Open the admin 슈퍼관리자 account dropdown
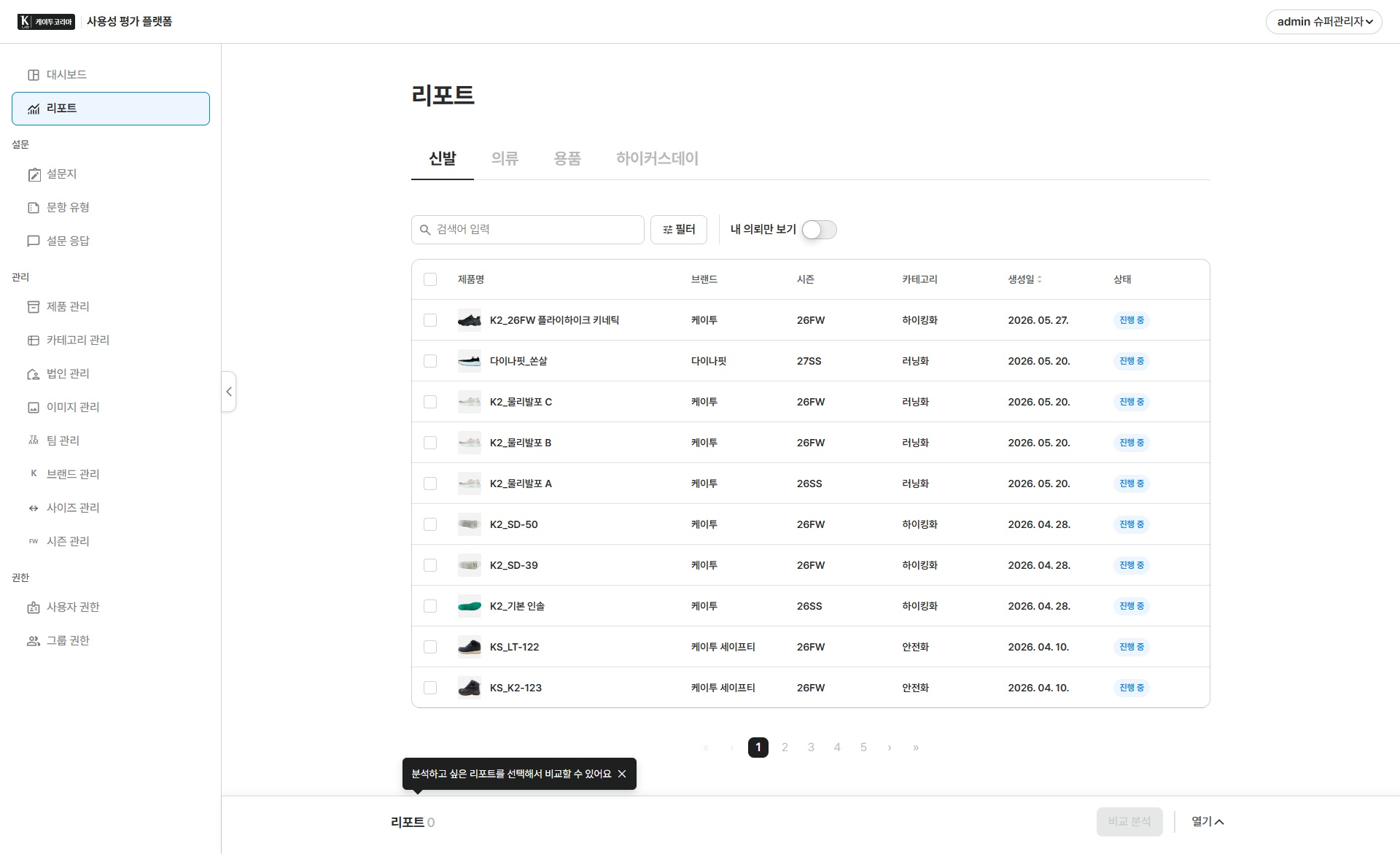The height and width of the screenshot is (854, 1400). [x=1323, y=22]
